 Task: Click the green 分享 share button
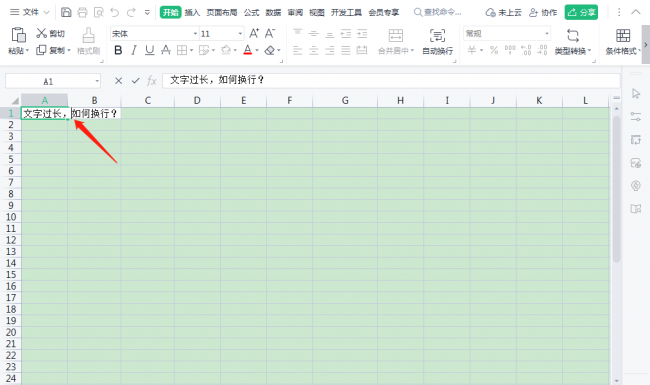click(x=581, y=12)
